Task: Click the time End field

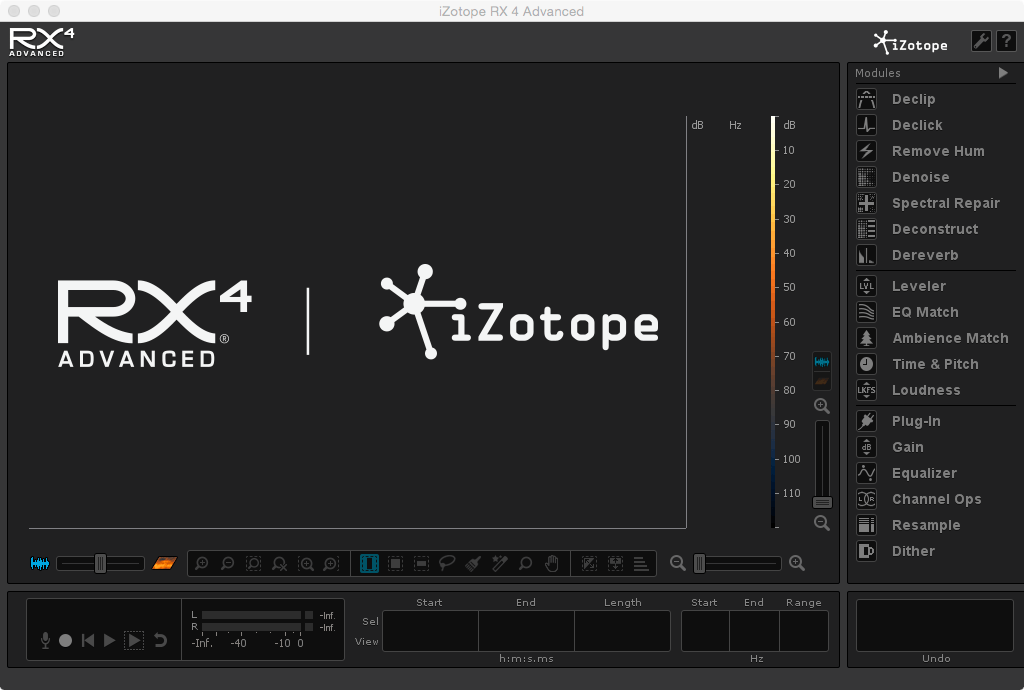Action: (526, 631)
